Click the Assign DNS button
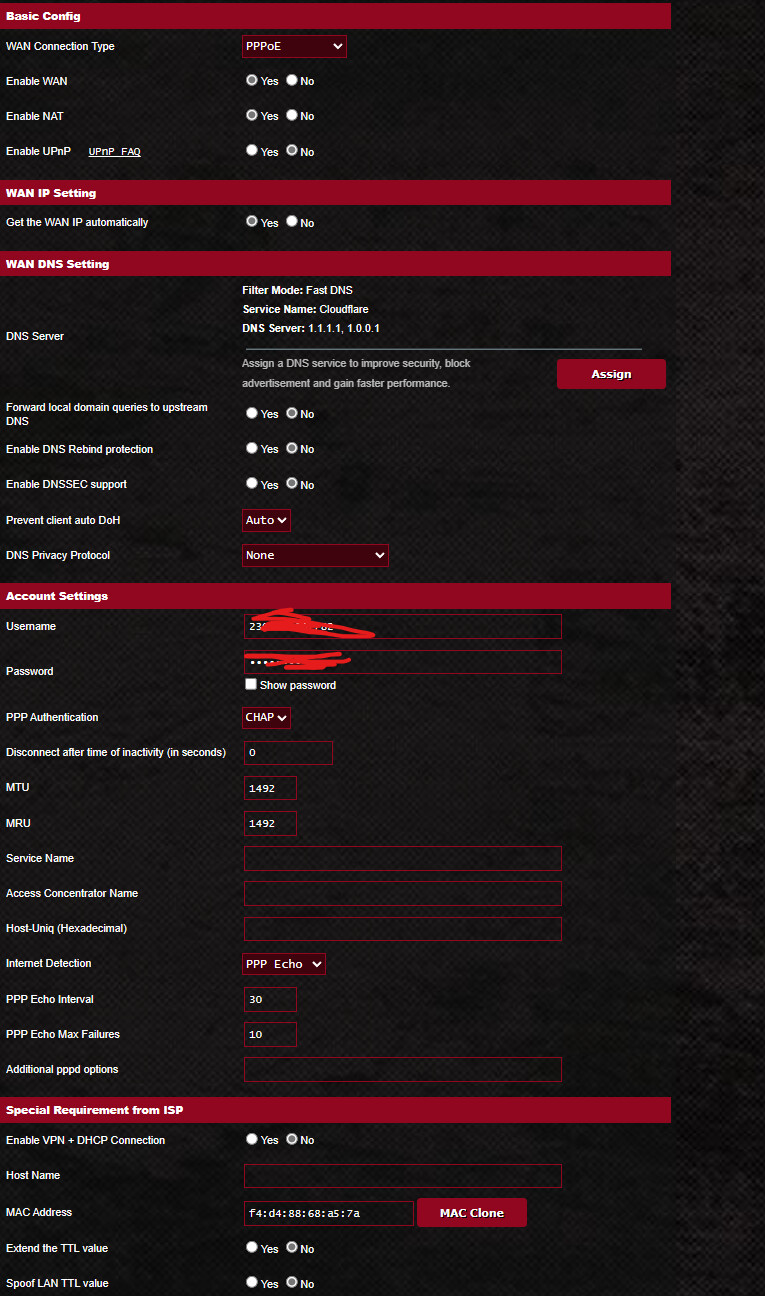This screenshot has height=1296, width=765. point(611,374)
